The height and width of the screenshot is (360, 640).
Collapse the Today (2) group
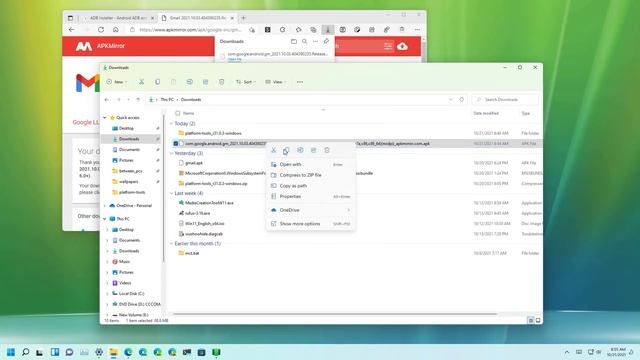point(171,124)
